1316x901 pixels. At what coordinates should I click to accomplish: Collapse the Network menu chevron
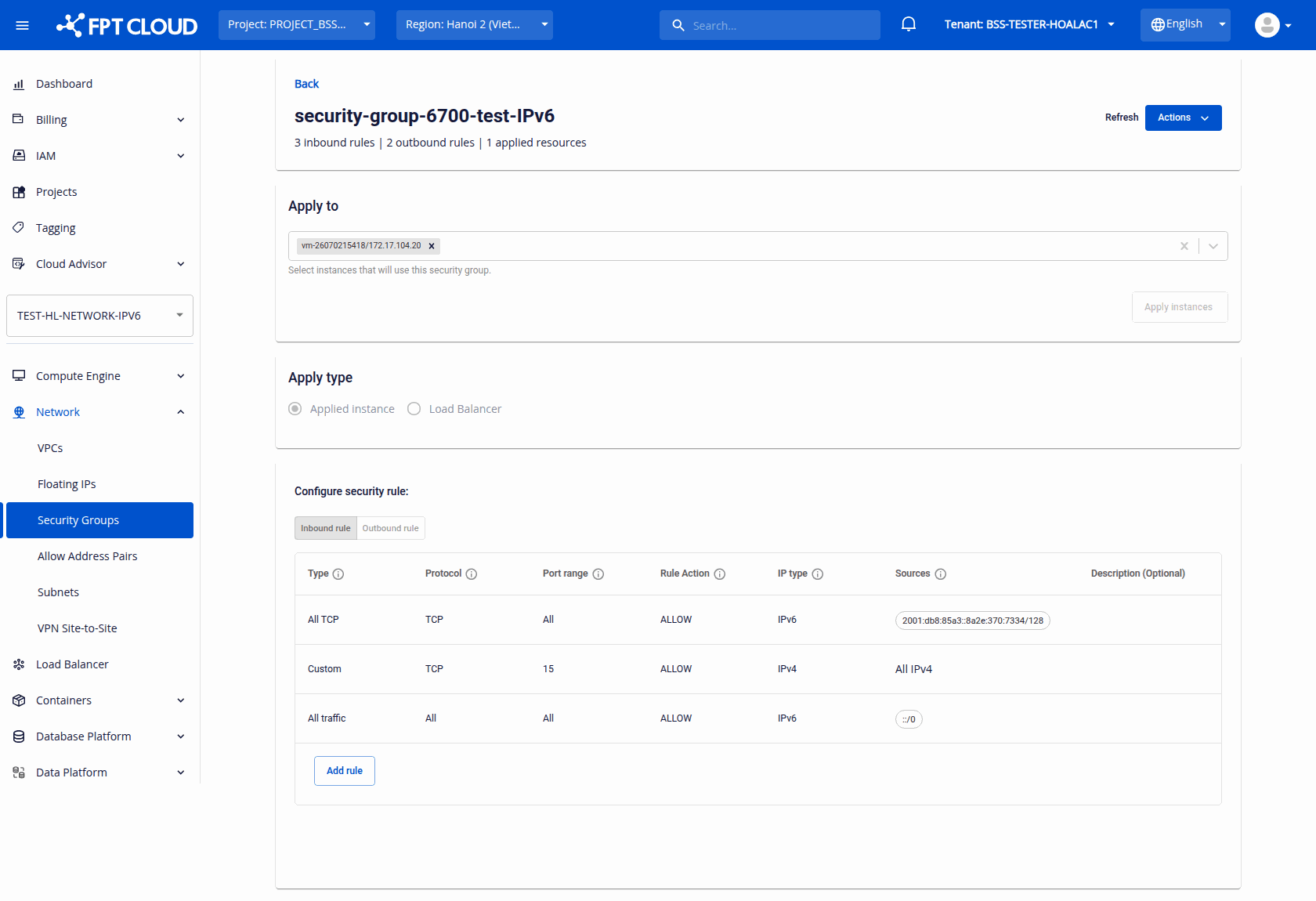point(181,412)
